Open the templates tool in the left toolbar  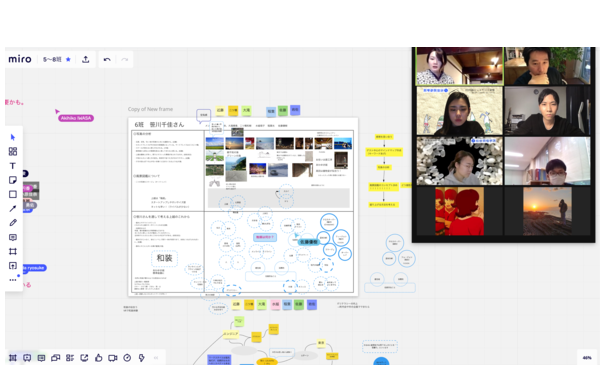pyautogui.click(x=13, y=151)
